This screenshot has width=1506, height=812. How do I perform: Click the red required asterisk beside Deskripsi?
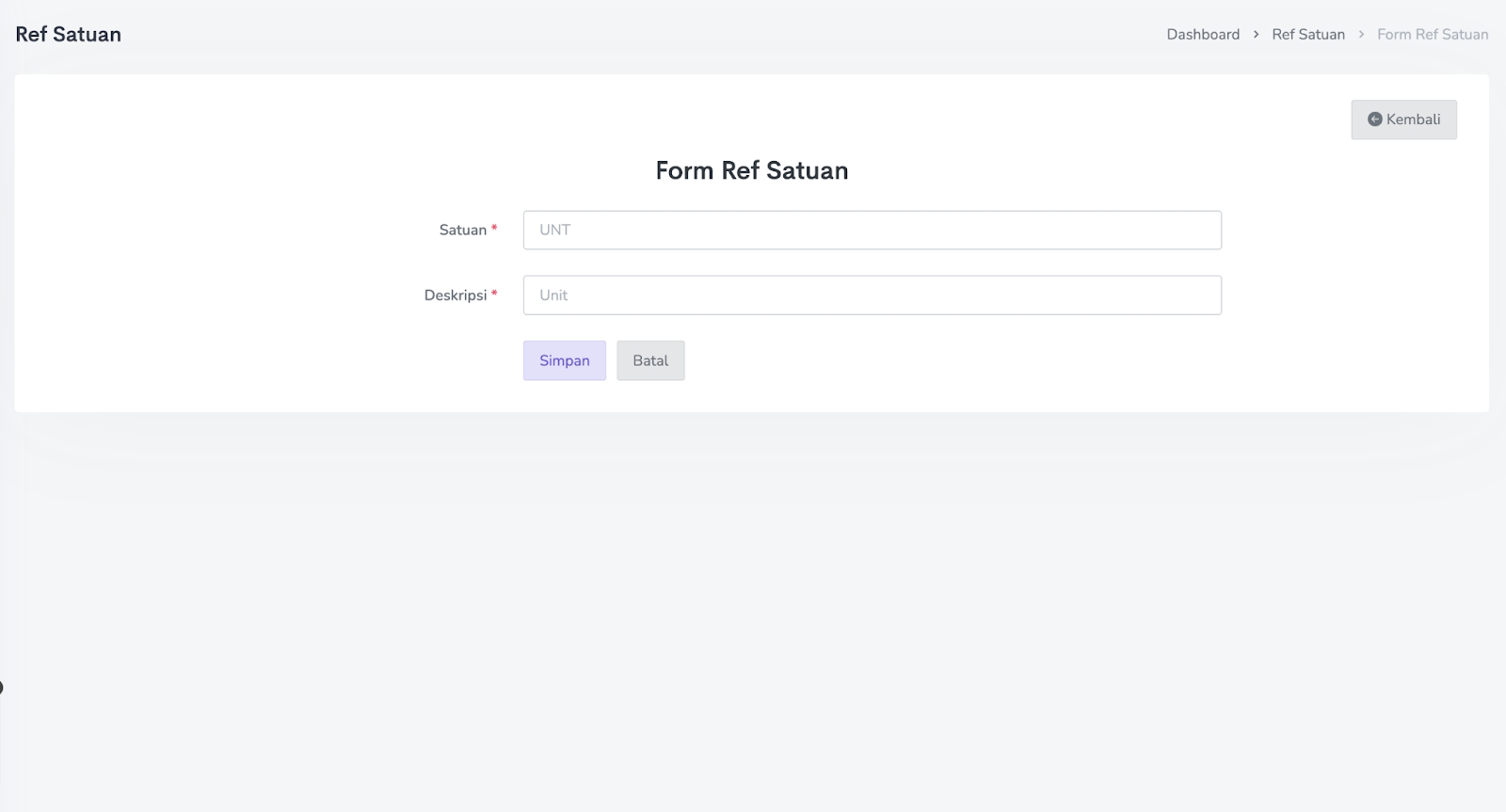click(494, 294)
